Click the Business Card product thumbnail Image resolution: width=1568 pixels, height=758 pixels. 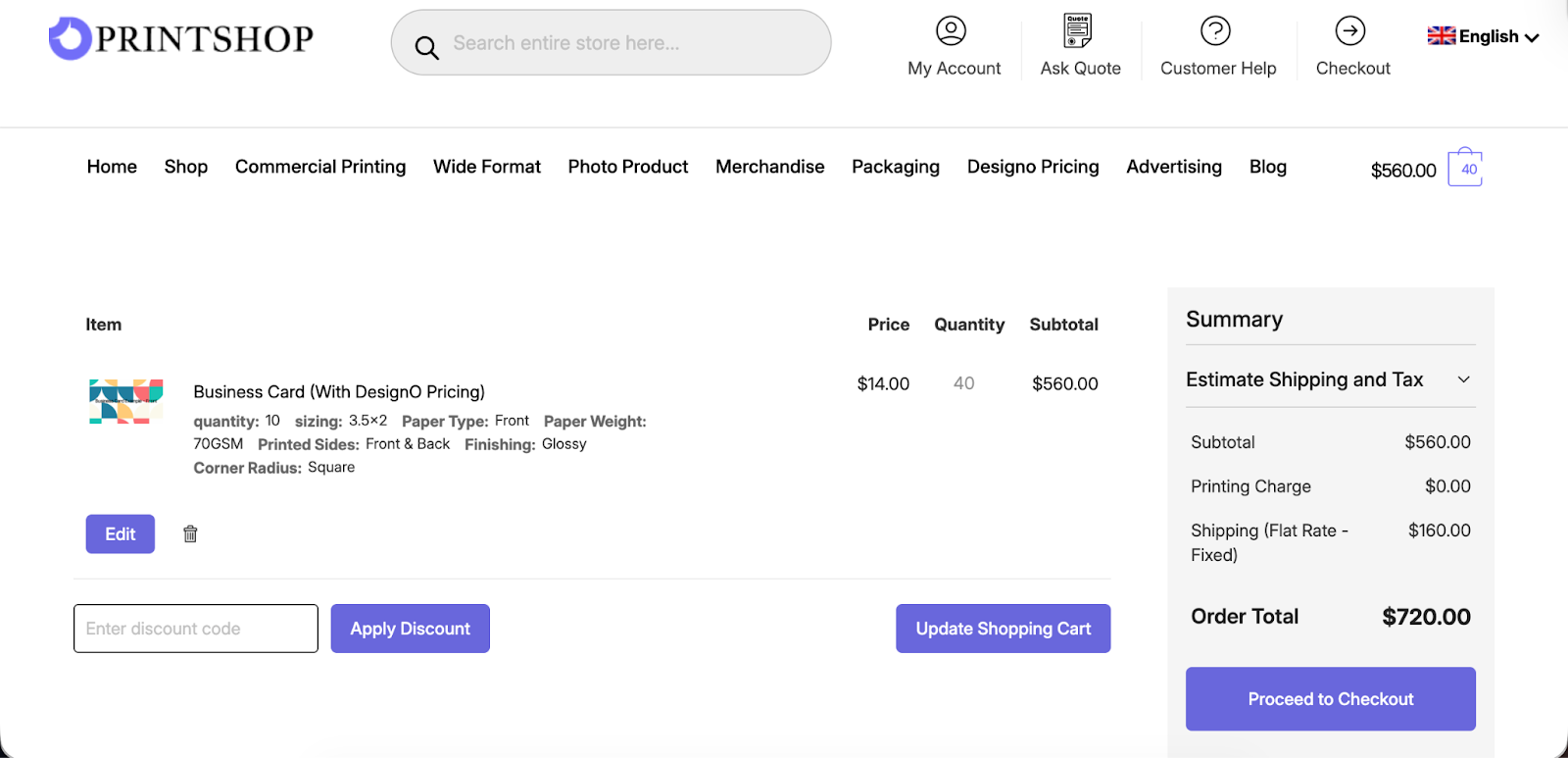tap(126, 401)
